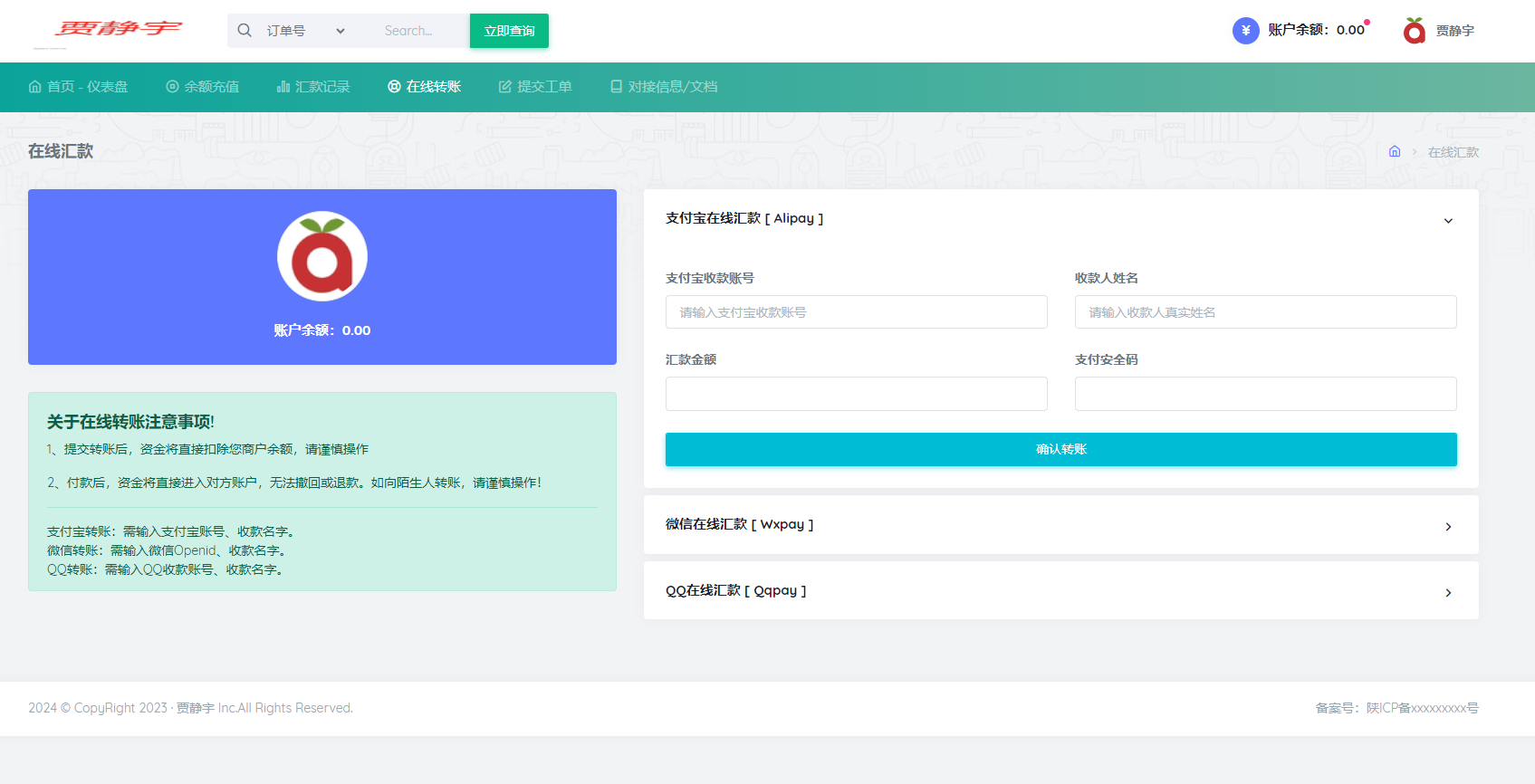Select the 在线转账 menu item
The width and height of the screenshot is (1535, 784).
click(x=425, y=87)
